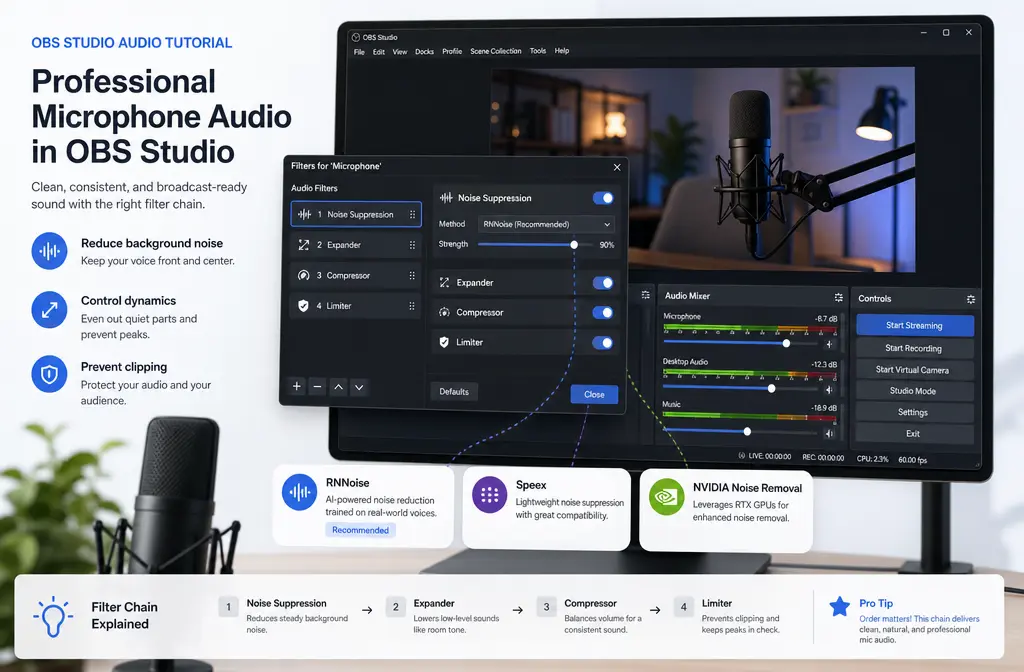Open the Profile menu
The height and width of the screenshot is (672, 1024).
452,51
